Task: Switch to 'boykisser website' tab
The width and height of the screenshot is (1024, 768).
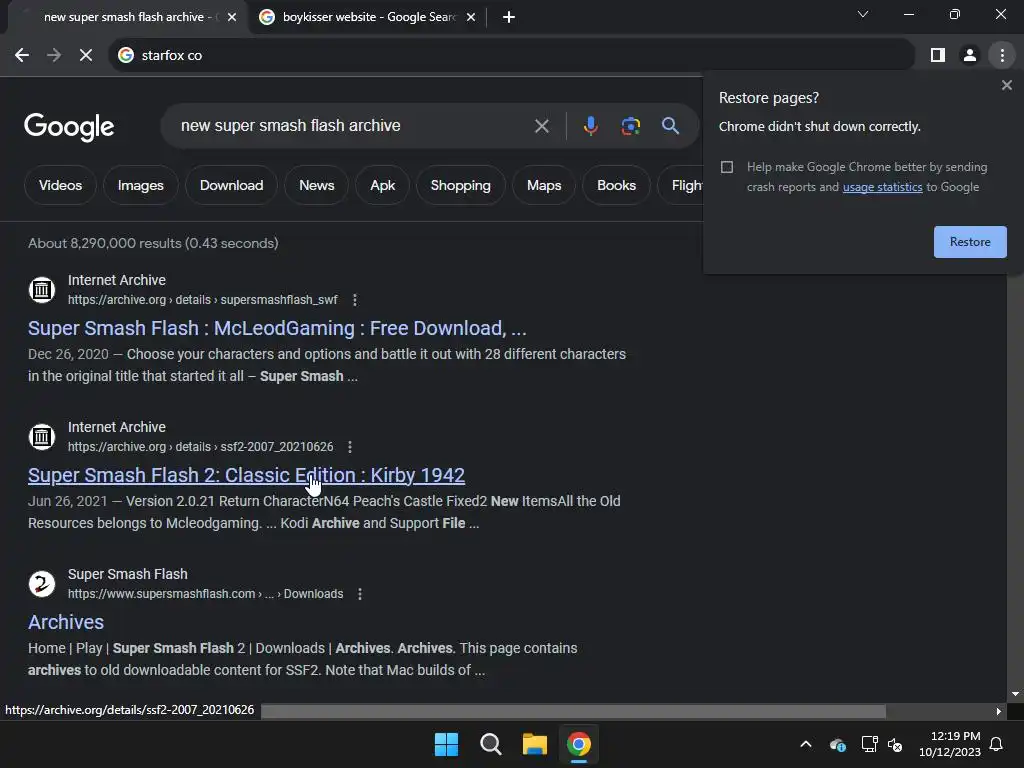Action: tap(368, 17)
